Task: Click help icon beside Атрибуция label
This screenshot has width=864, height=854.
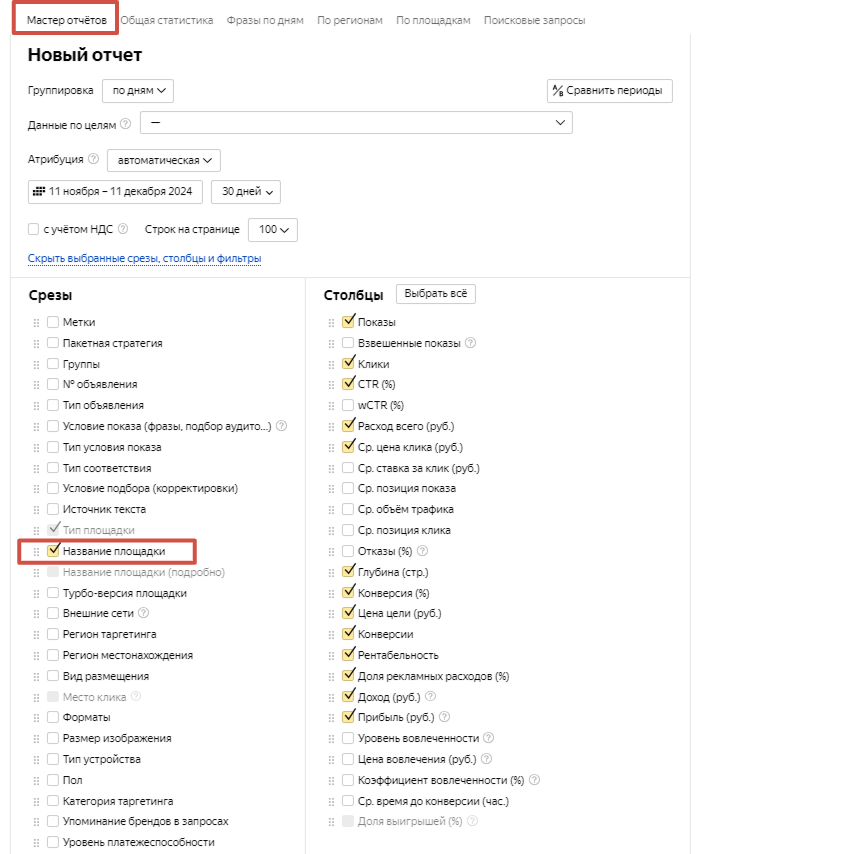Action: tap(93, 159)
